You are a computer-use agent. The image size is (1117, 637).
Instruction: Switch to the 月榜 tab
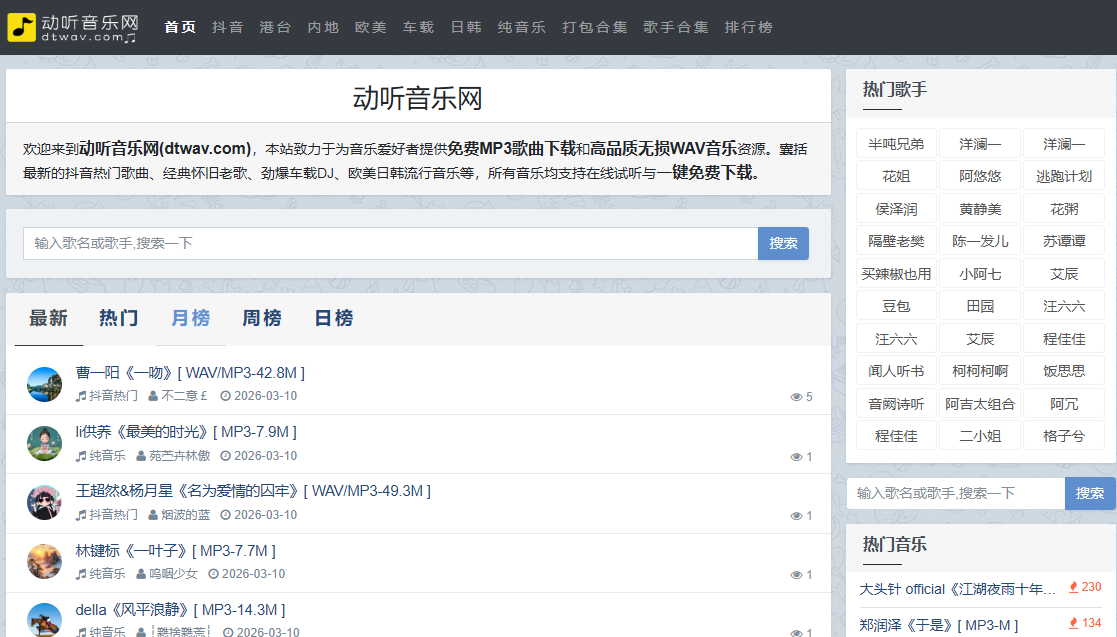click(190, 318)
